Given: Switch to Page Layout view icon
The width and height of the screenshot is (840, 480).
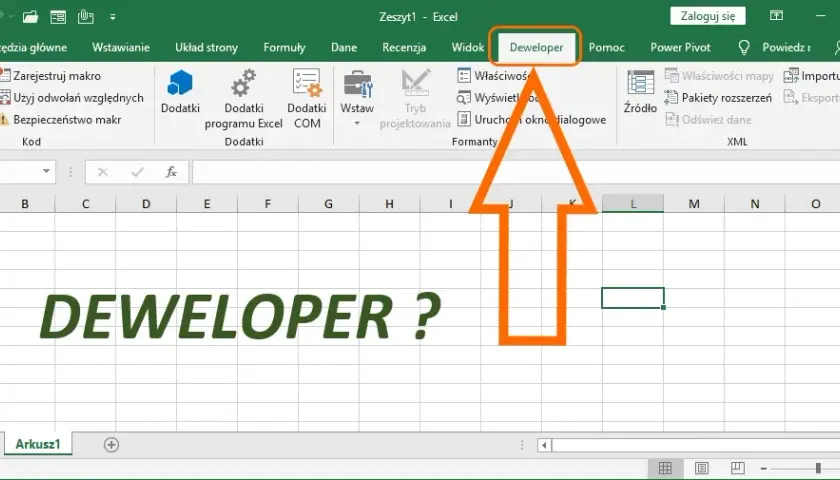Looking at the screenshot, I should pyautogui.click(x=701, y=468).
